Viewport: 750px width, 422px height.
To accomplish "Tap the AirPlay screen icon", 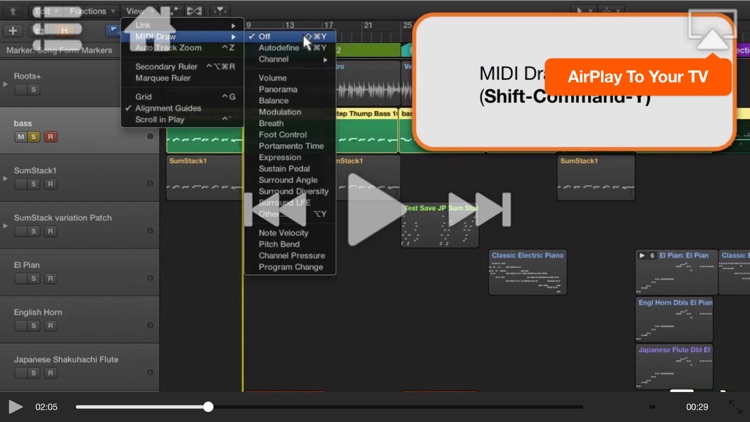I will [712, 30].
